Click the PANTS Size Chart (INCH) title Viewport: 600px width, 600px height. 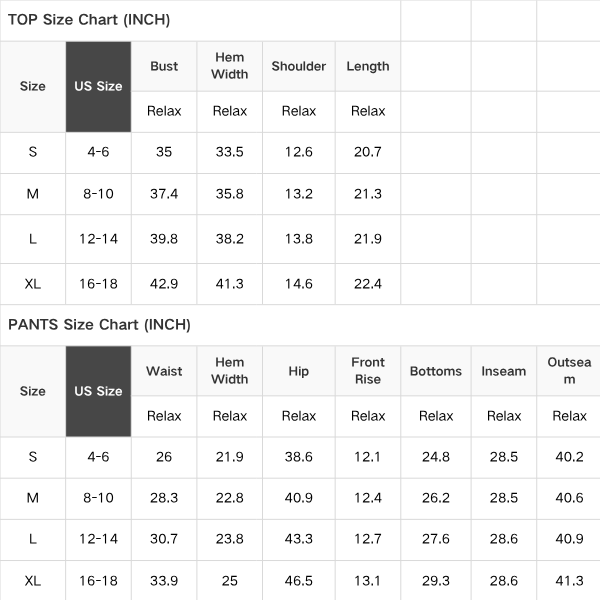99,324
